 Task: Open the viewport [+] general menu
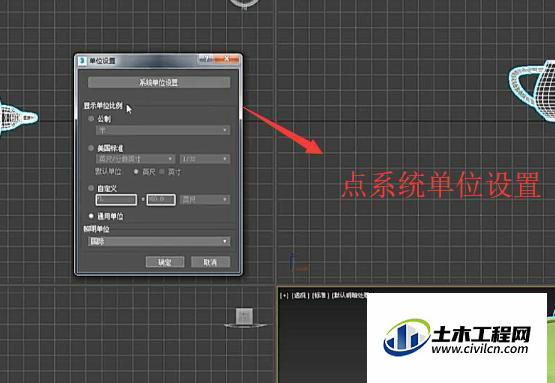284,295
